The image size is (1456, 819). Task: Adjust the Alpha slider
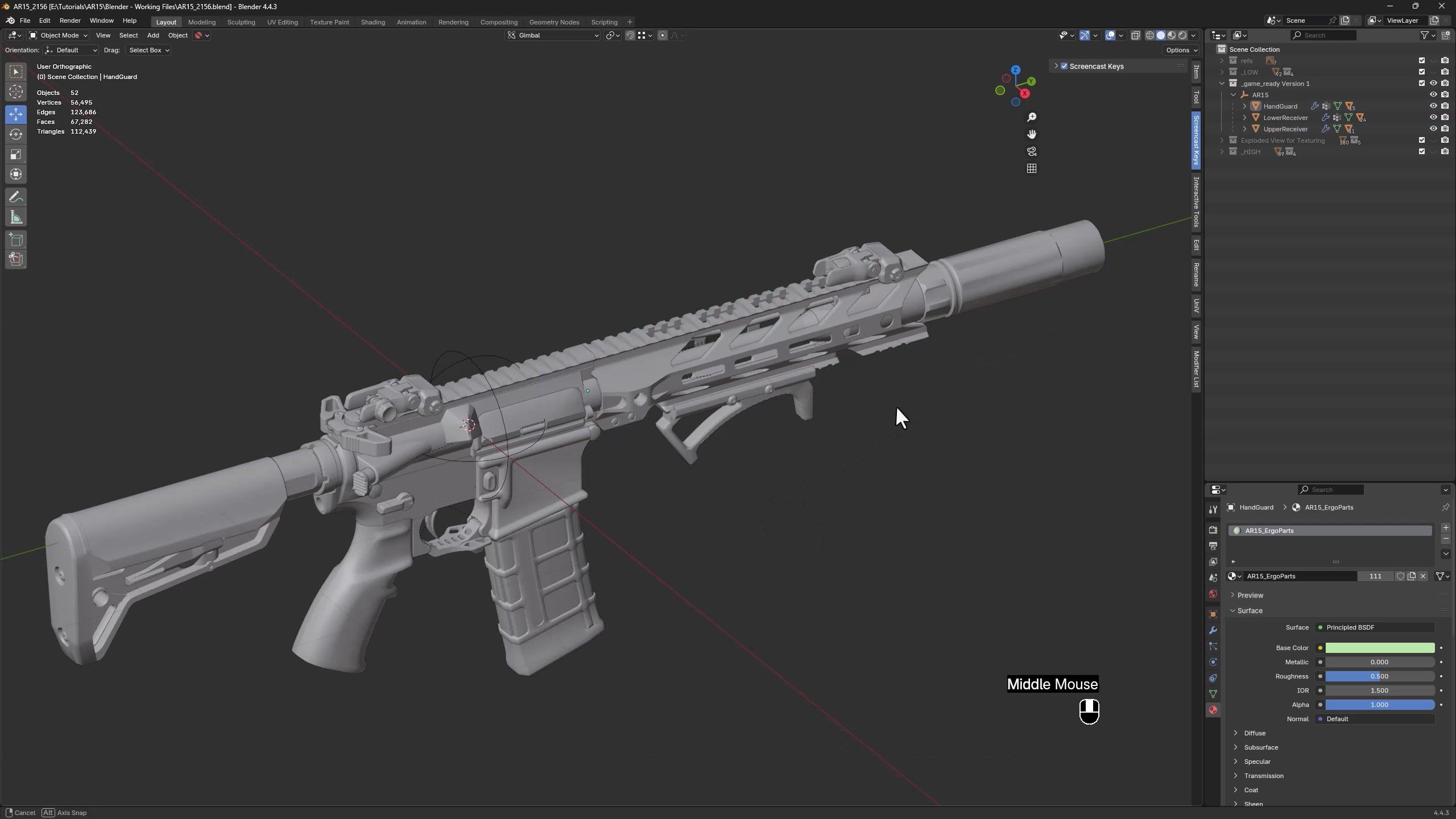[x=1380, y=705]
